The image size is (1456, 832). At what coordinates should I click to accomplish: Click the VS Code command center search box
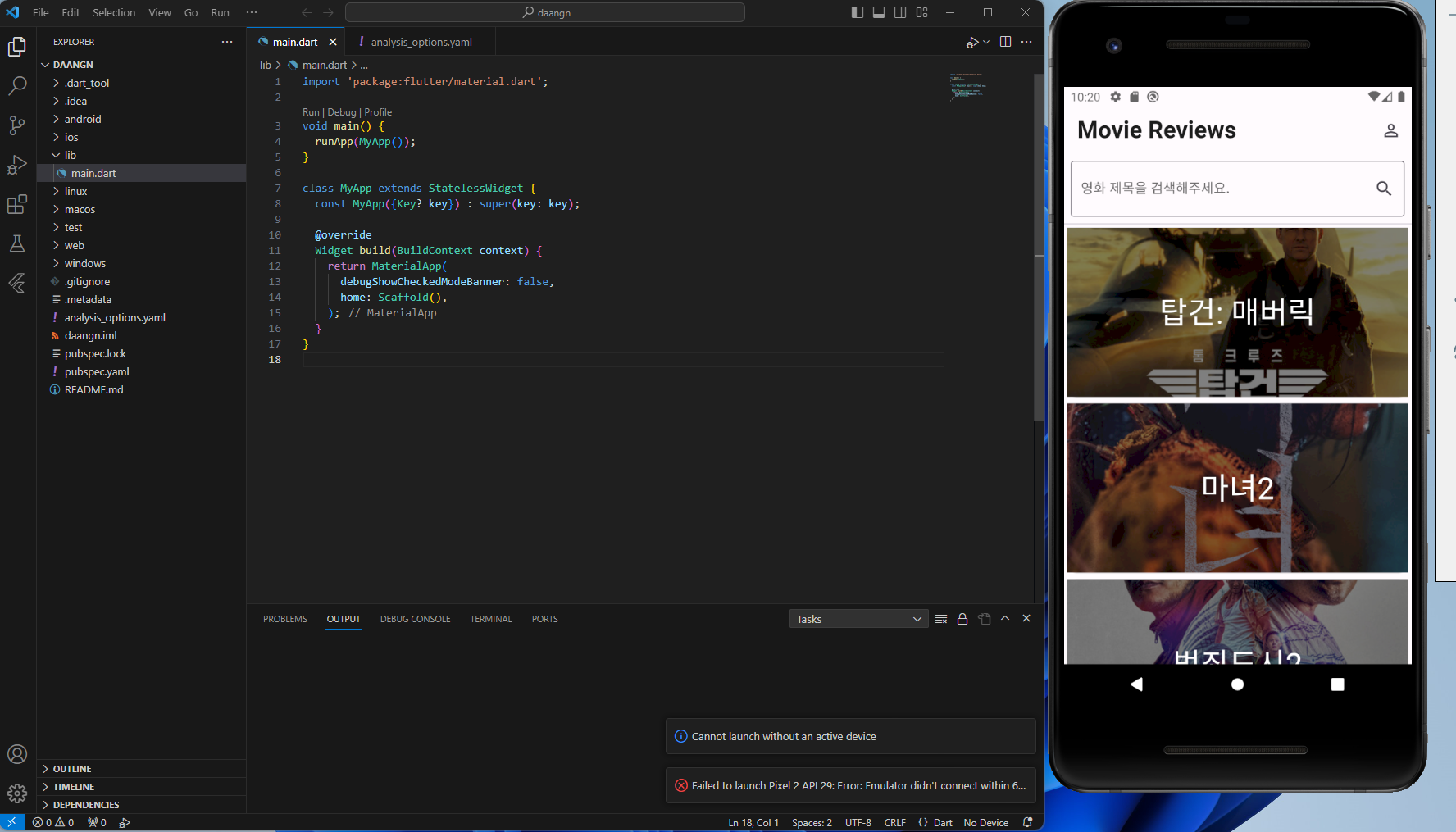click(545, 12)
